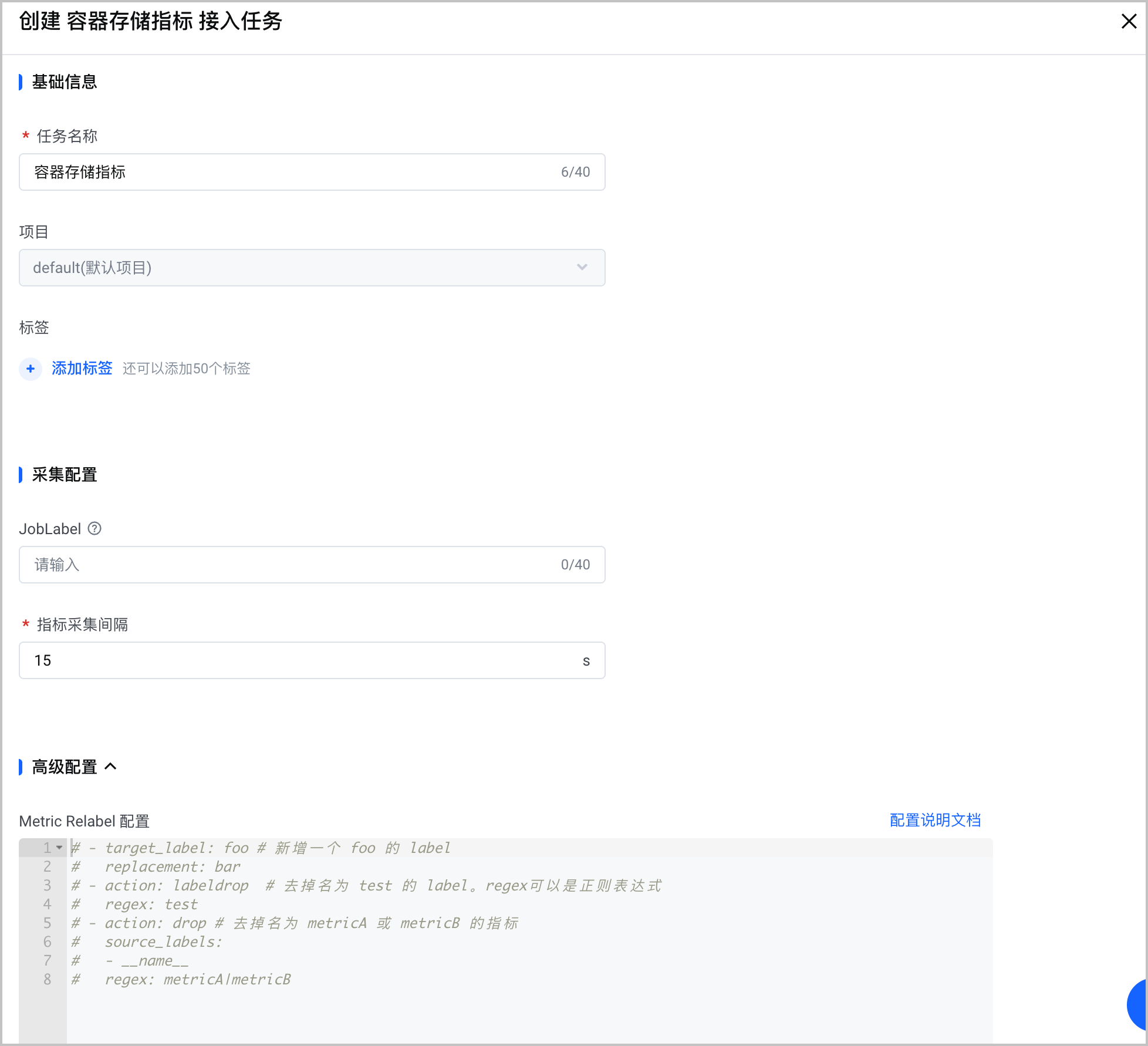Close the create task dialog with X
The image size is (1148, 1046).
[1129, 22]
